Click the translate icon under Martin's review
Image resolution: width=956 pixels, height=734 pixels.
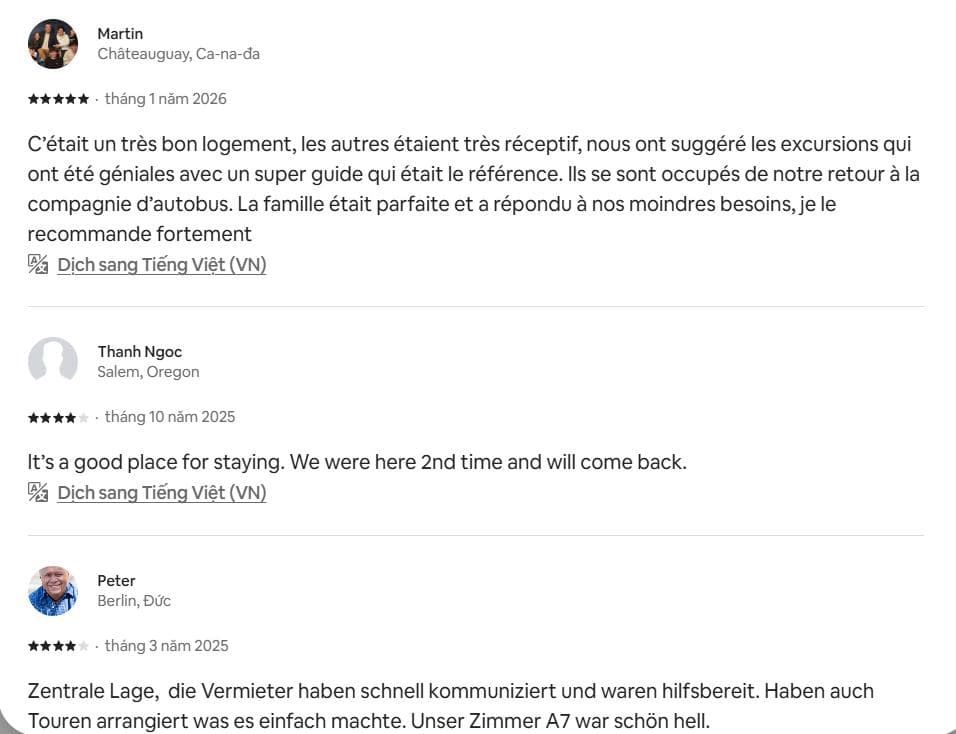(x=38, y=264)
